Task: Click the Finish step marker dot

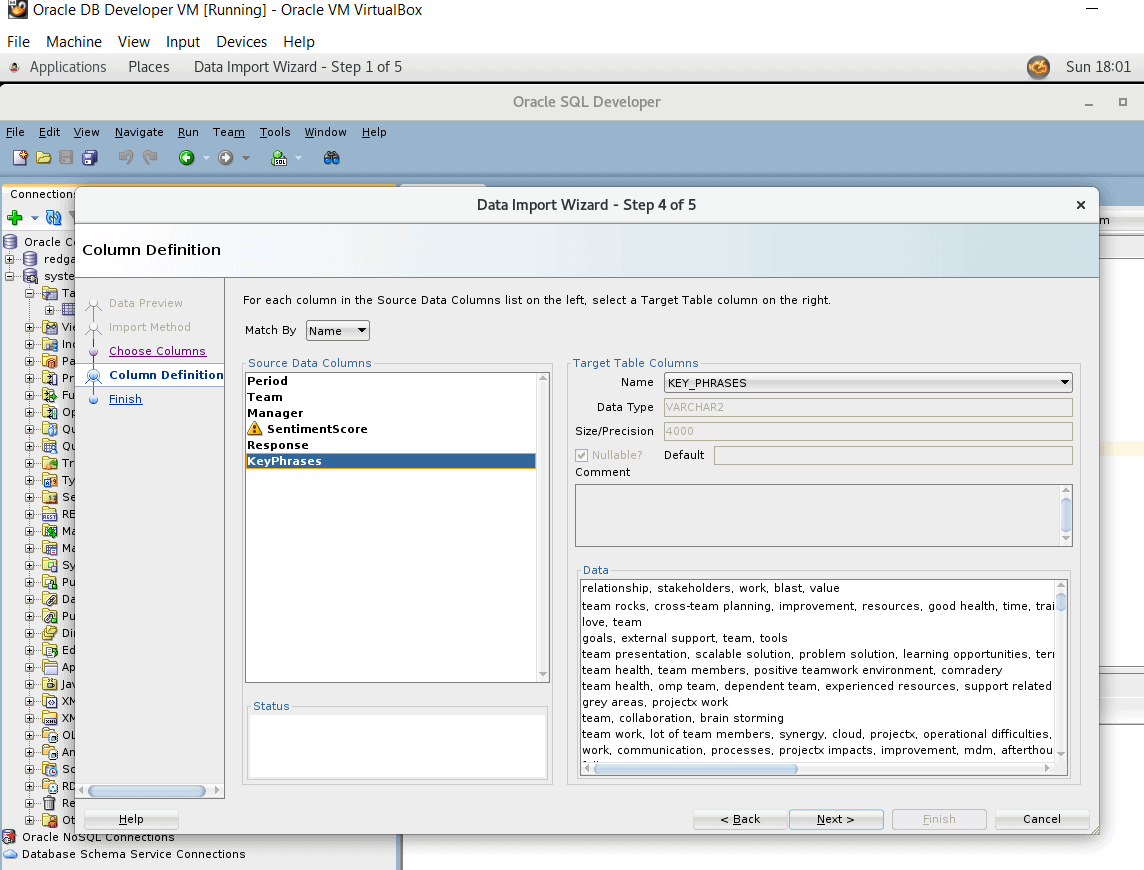Action: (93, 400)
